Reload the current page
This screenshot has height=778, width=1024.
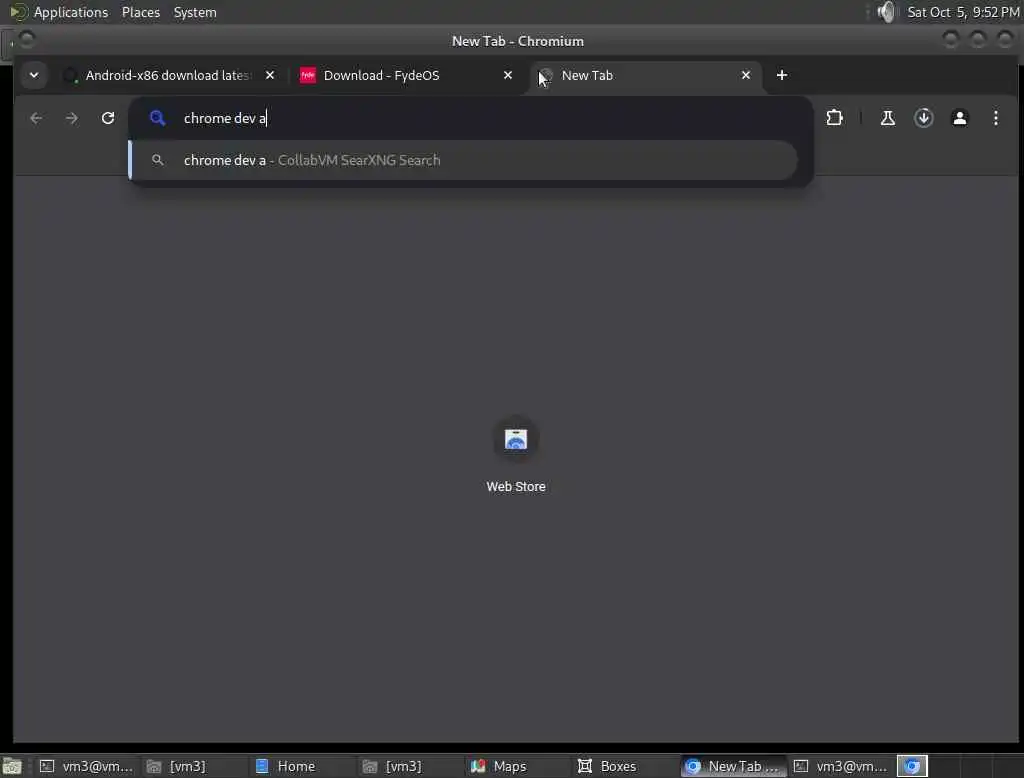coord(108,118)
